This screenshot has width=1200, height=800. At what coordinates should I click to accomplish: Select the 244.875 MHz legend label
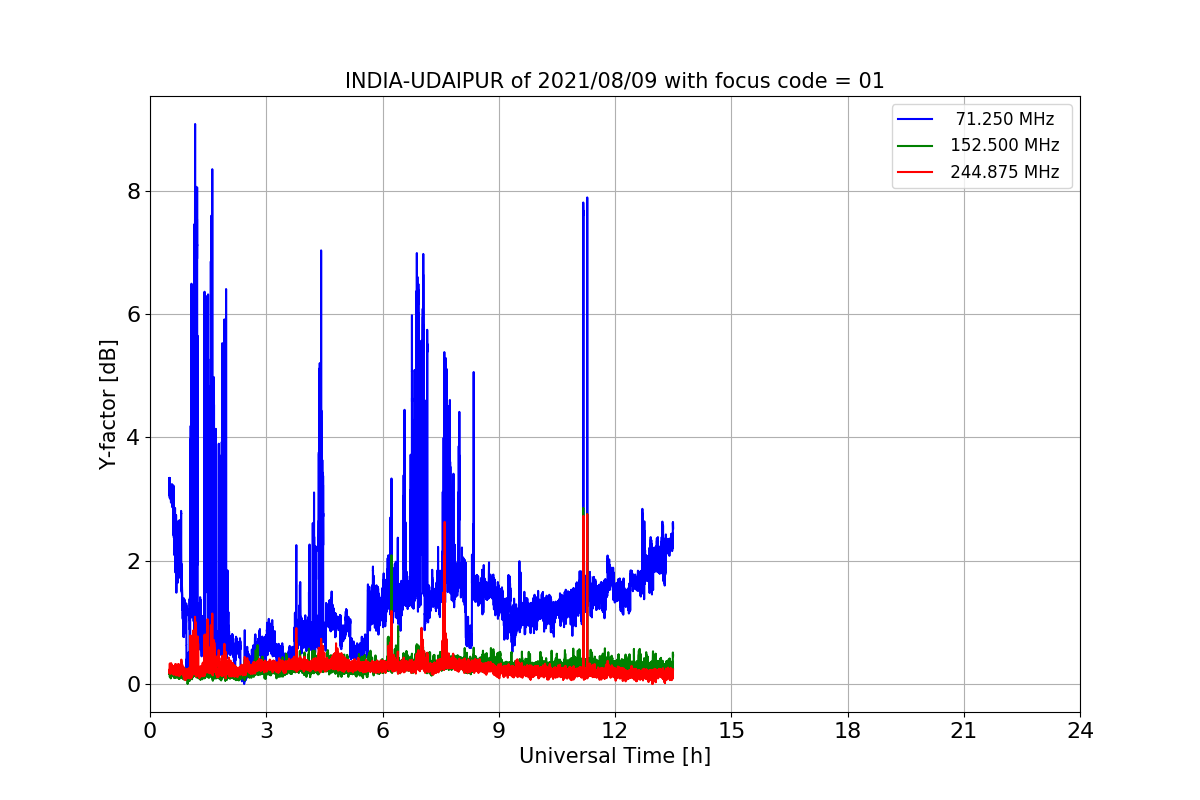pos(1005,172)
